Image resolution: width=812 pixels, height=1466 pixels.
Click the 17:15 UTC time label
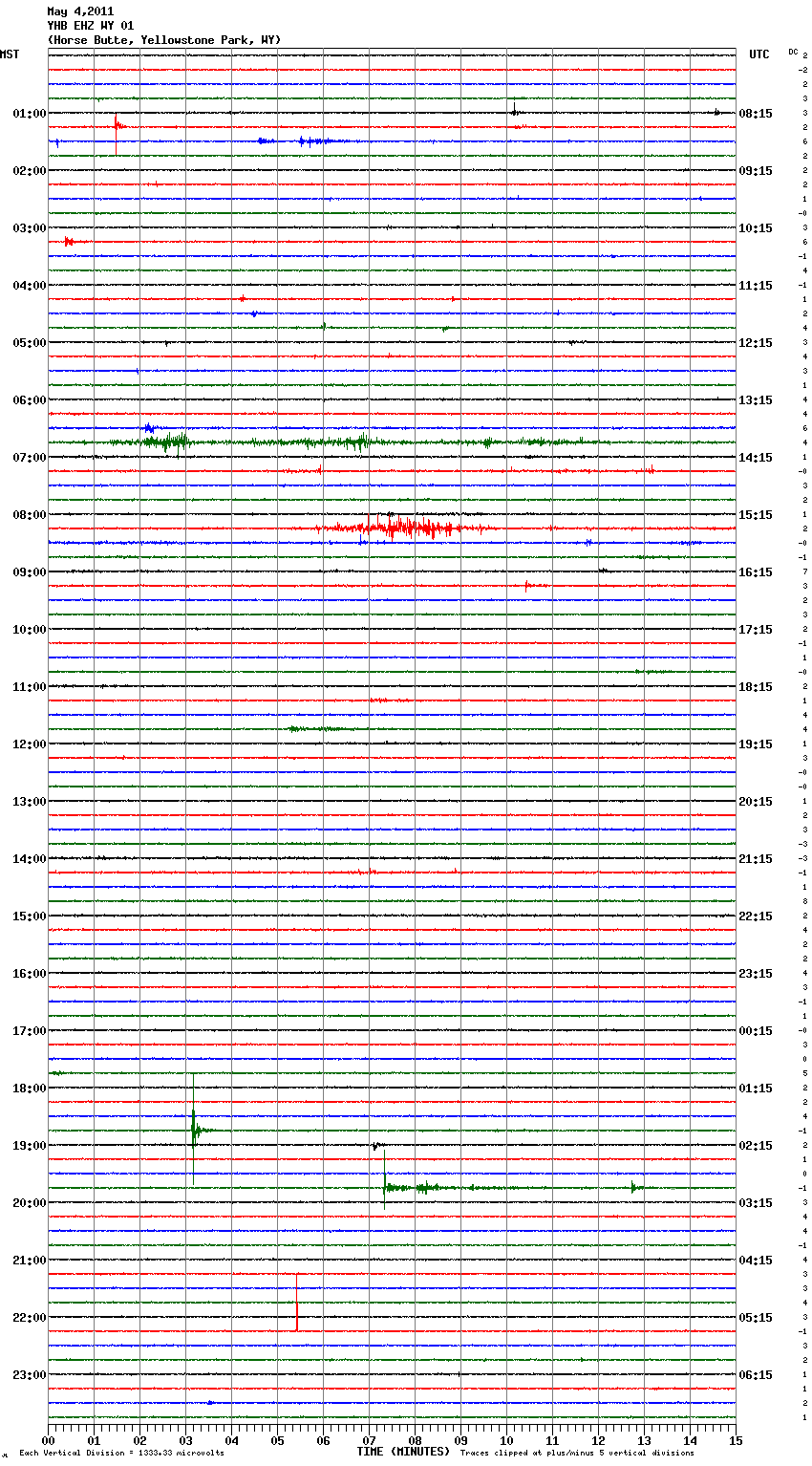click(756, 630)
